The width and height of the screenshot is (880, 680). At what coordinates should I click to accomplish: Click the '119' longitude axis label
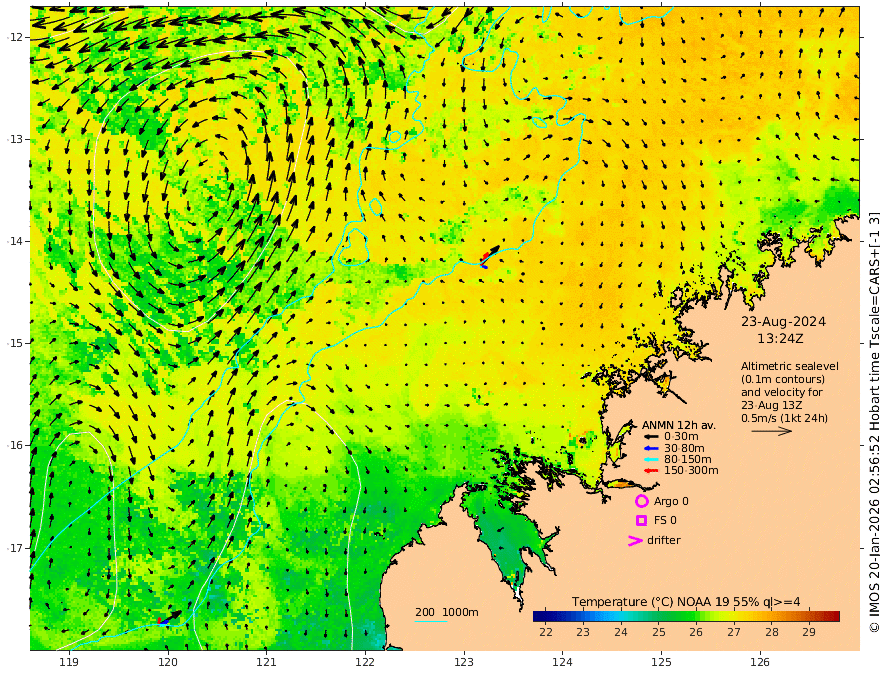pos(69,663)
